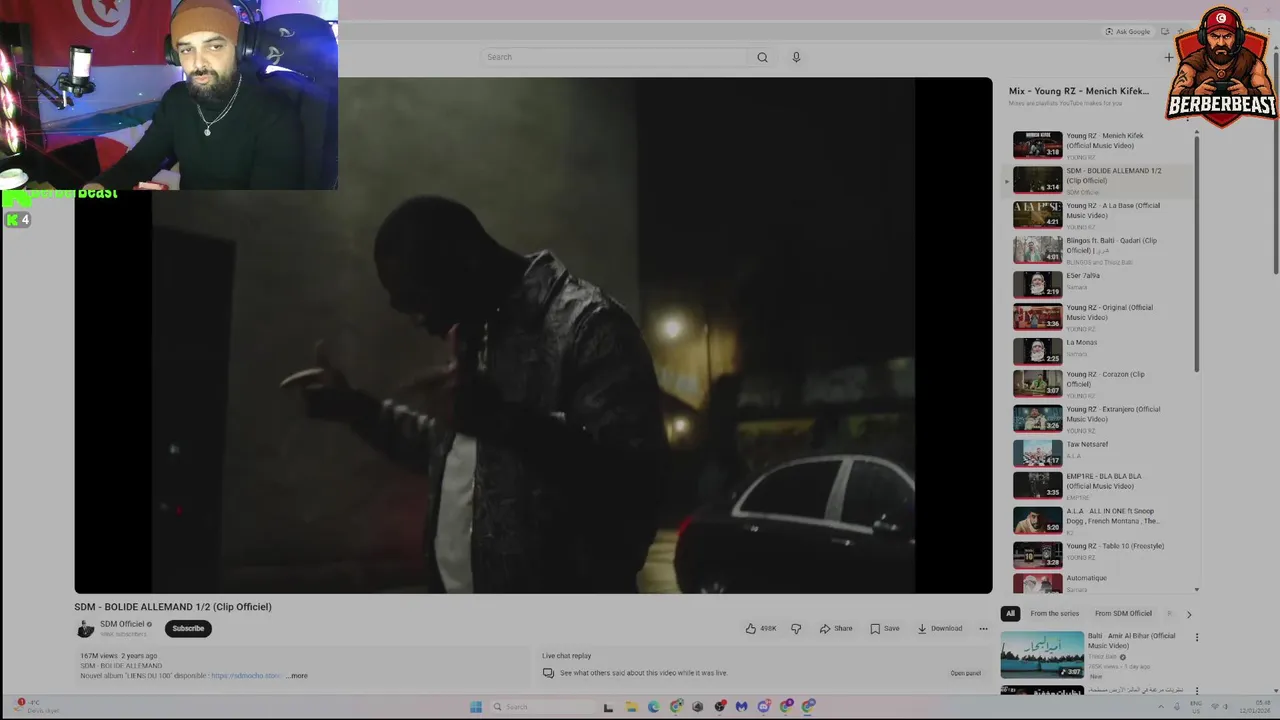Open the live chat replay panel
This screenshot has height=720, width=1280.
coord(965,673)
